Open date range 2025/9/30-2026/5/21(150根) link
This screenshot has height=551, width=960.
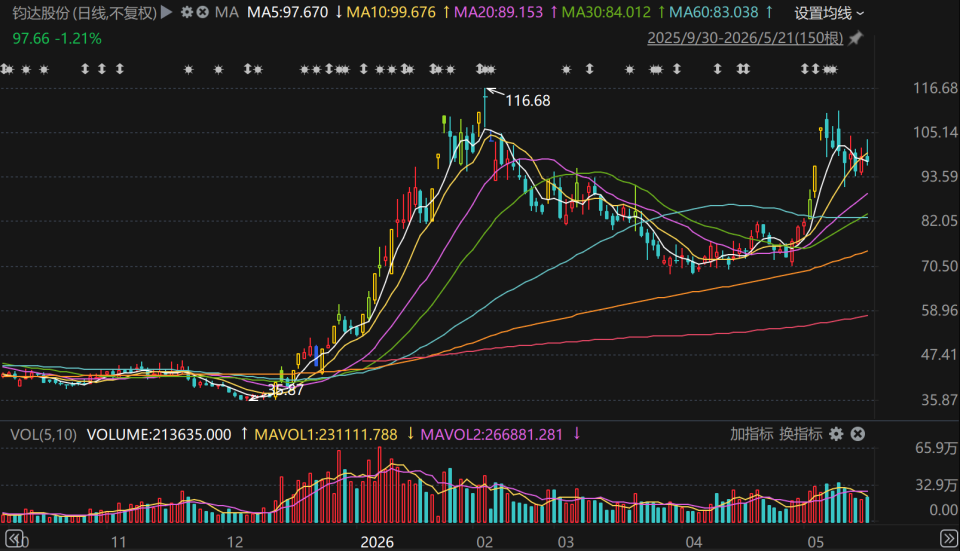(x=745, y=38)
